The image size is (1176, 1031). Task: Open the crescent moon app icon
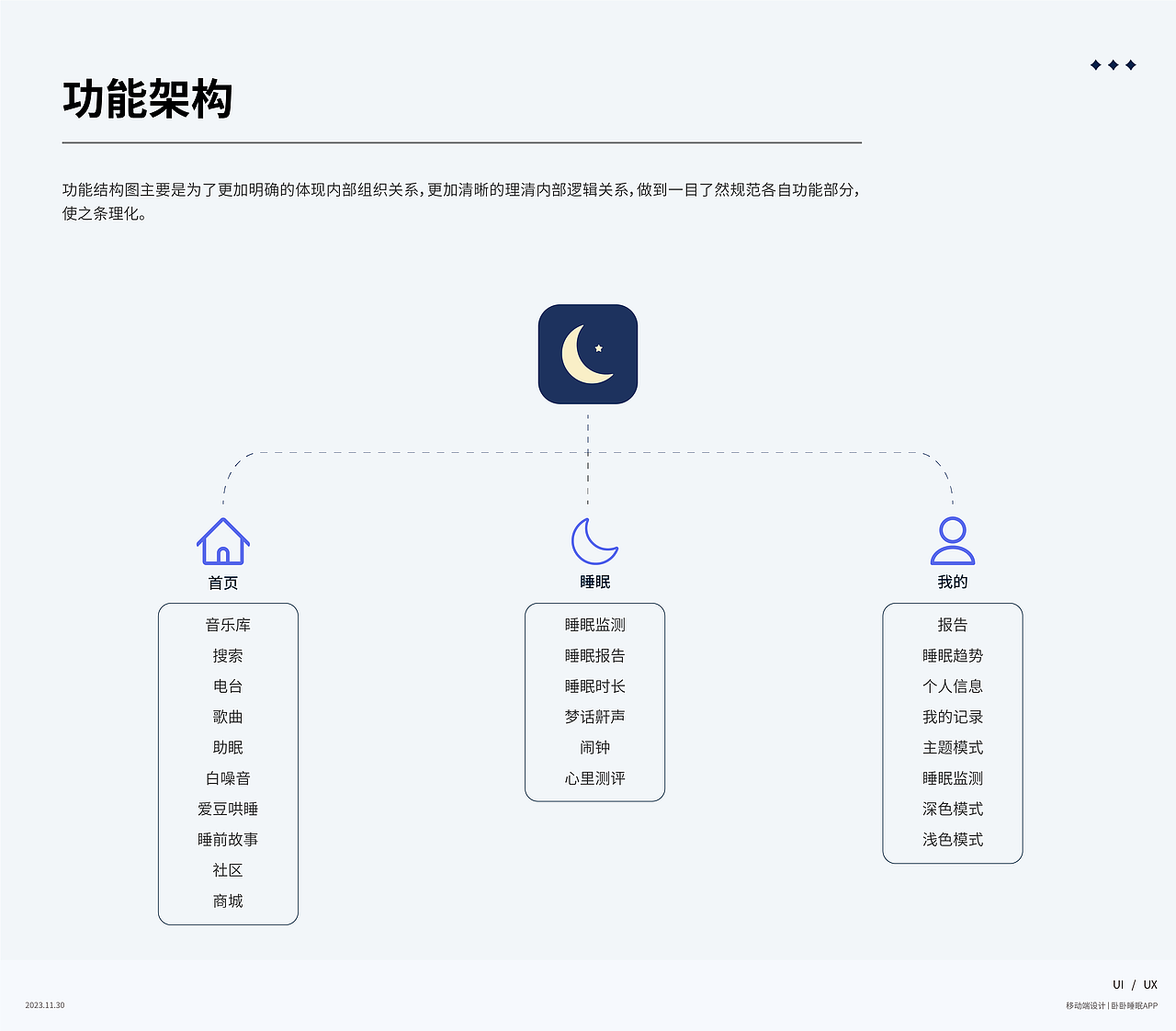[588, 354]
